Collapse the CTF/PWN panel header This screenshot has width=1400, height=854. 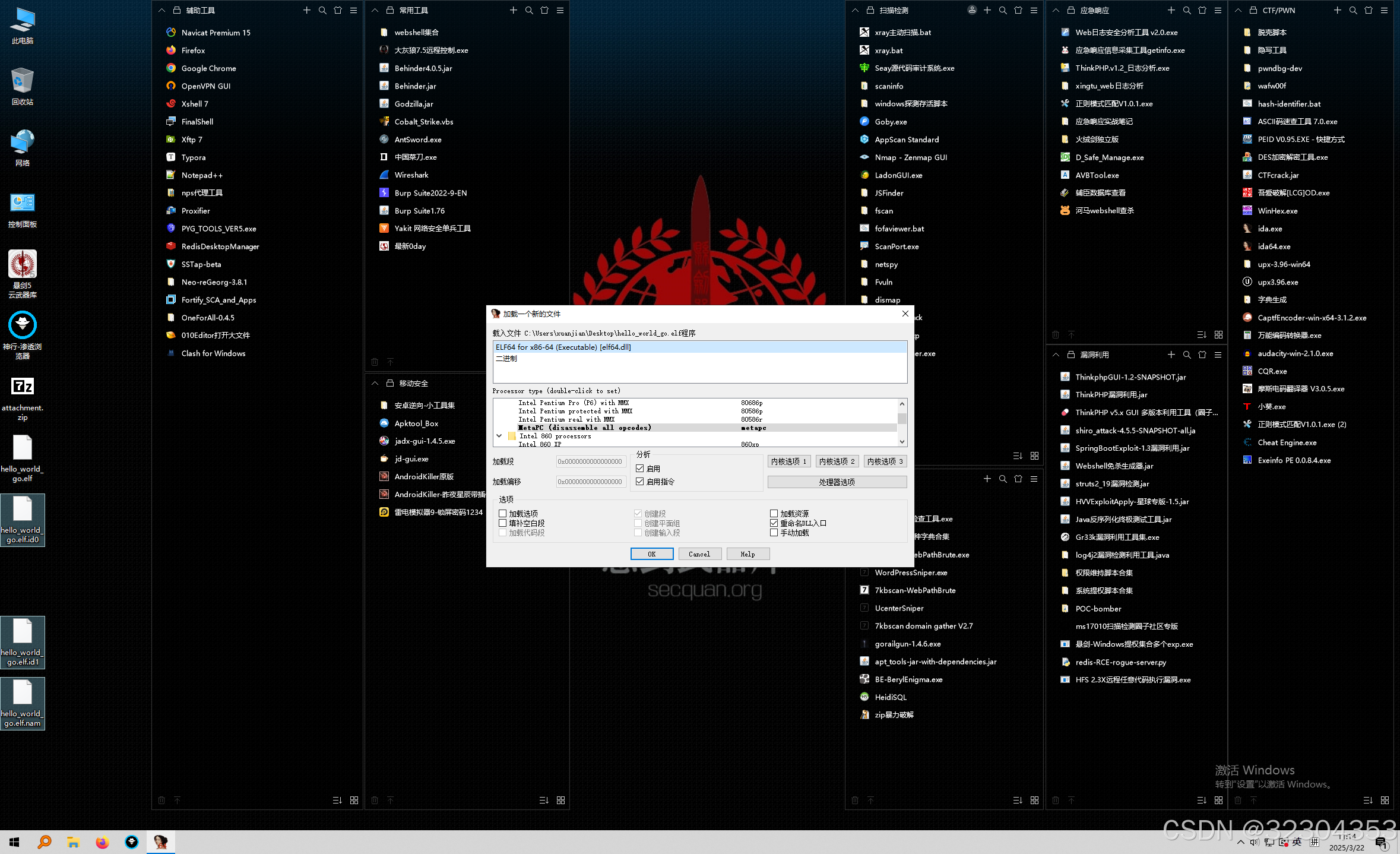click(1238, 10)
